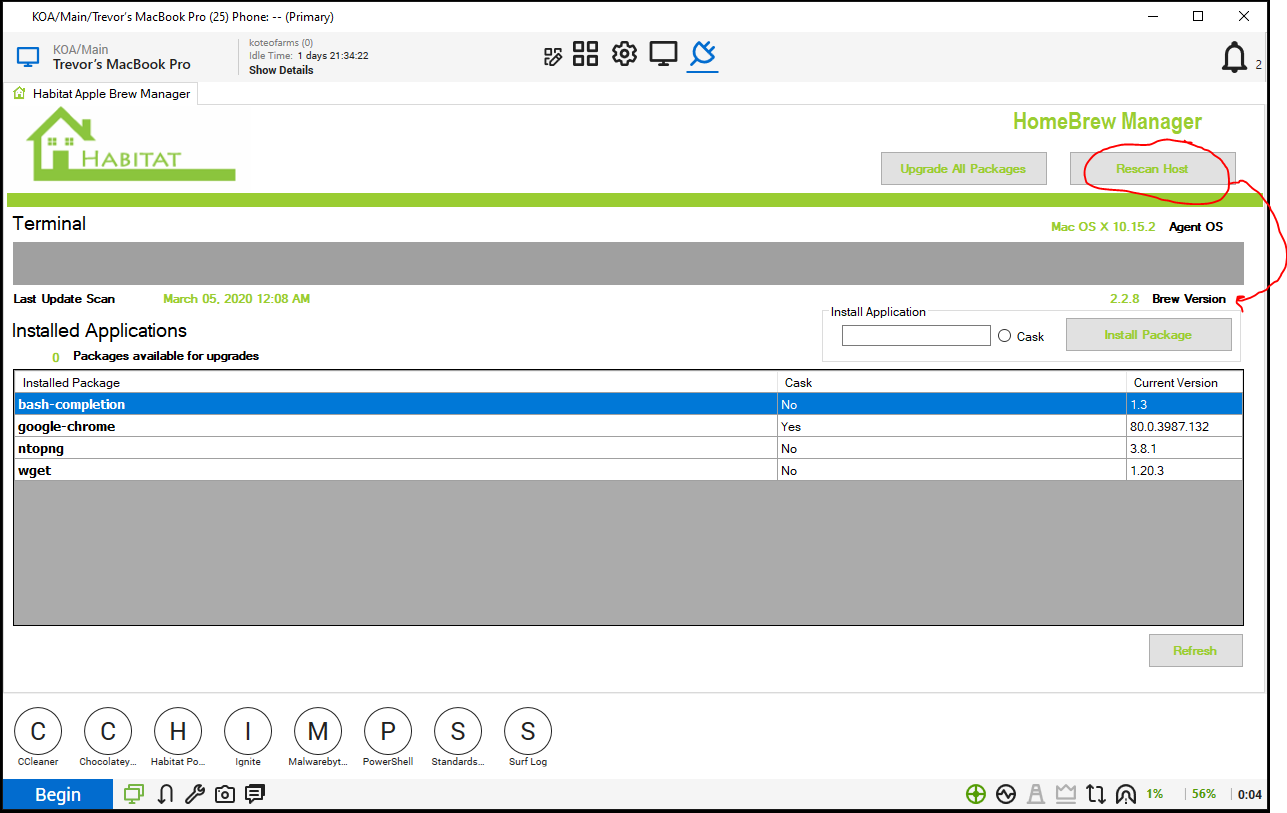Click the camera screenshot icon in bottom bar
The image size is (1287, 813).
point(225,794)
